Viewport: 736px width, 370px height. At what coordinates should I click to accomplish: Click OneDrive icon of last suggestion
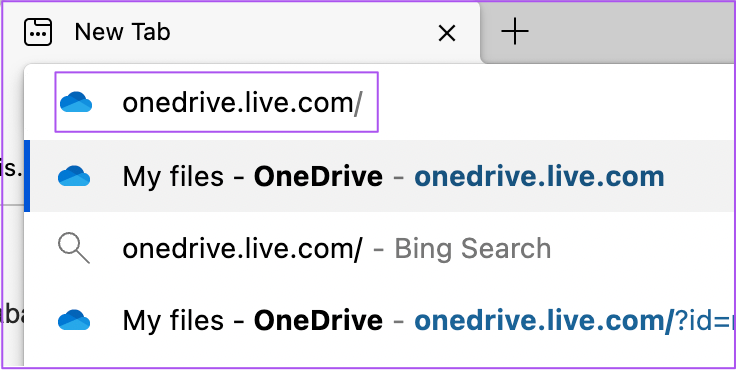point(74,321)
